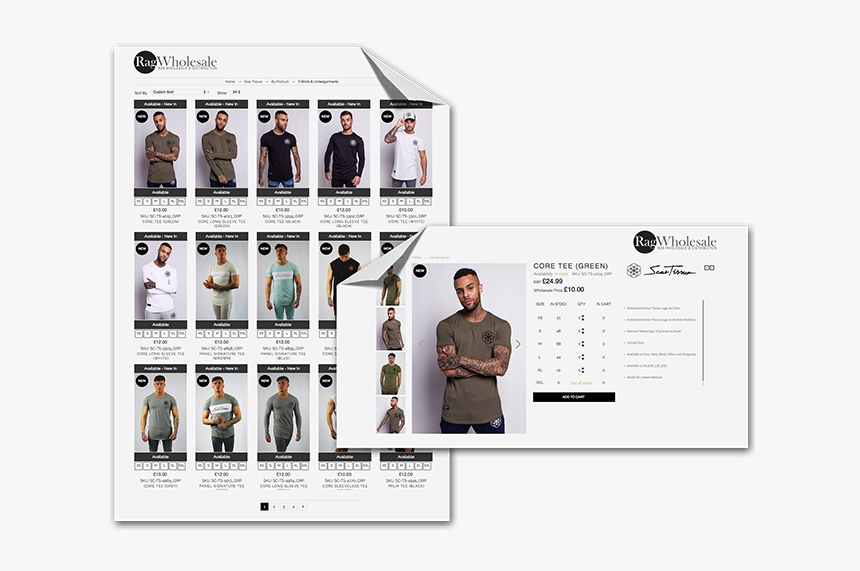Click Available bar under Core Tee (Green) image

(x=160, y=193)
